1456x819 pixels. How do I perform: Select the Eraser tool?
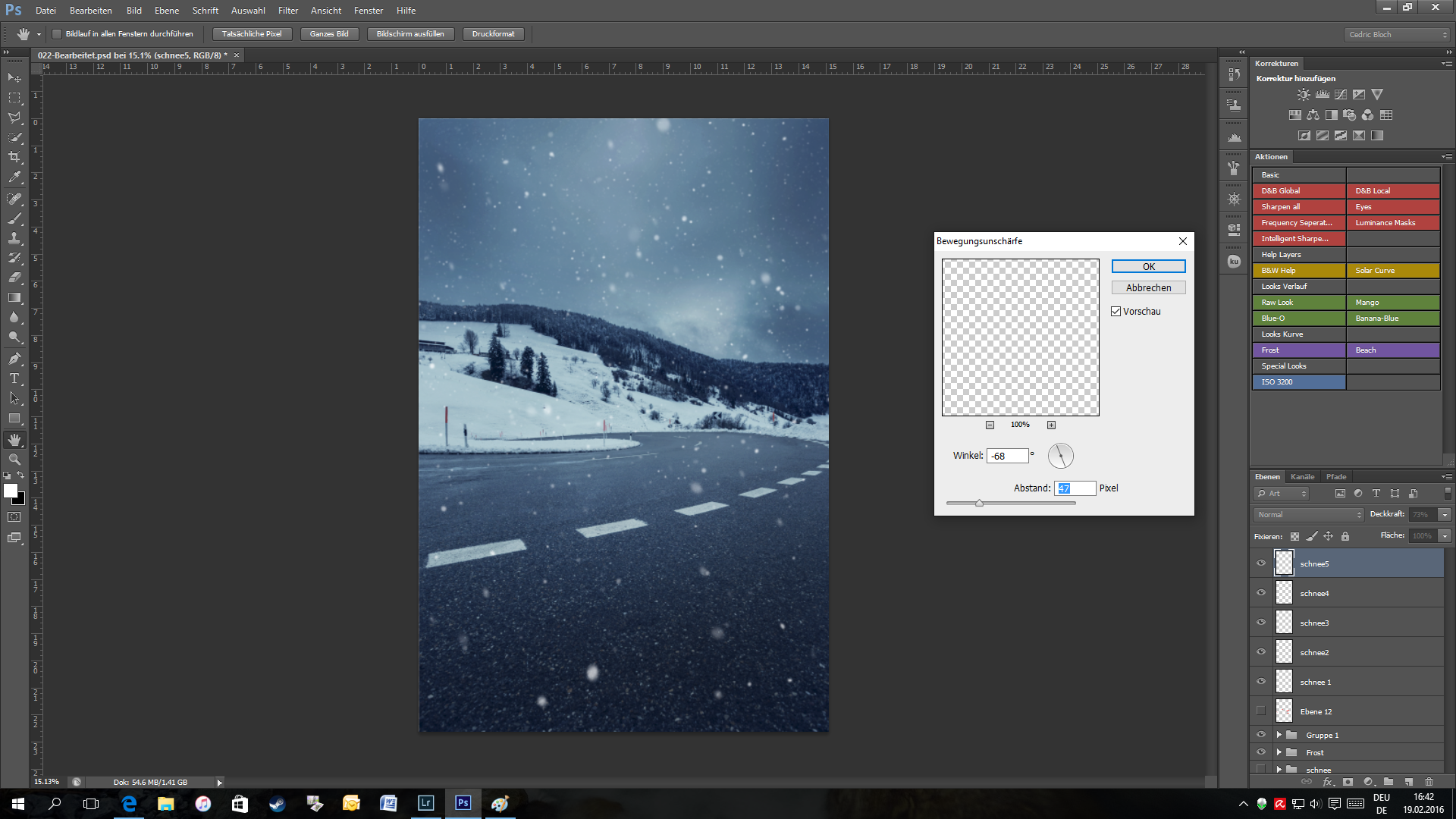point(14,278)
